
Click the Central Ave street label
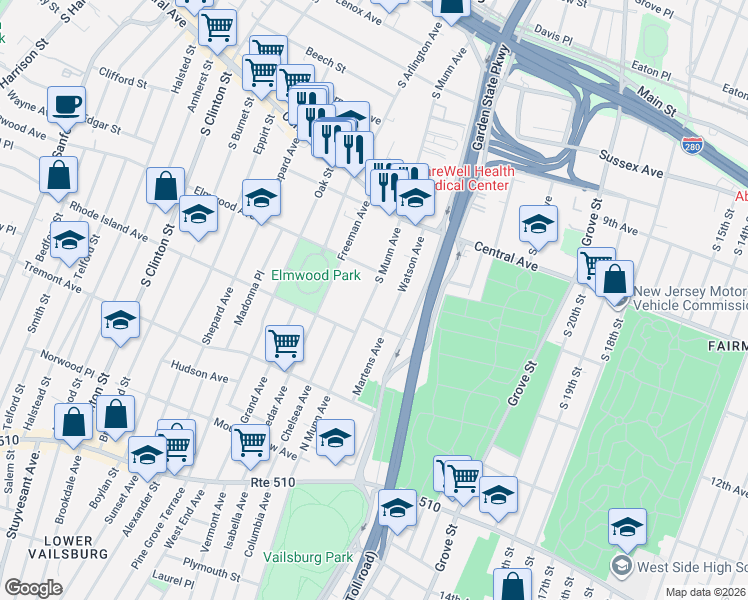[x=506, y=256]
